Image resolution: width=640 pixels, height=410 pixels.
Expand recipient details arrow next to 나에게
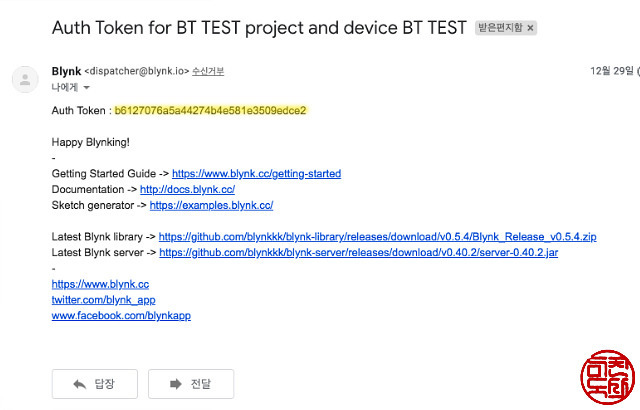(87, 87)
